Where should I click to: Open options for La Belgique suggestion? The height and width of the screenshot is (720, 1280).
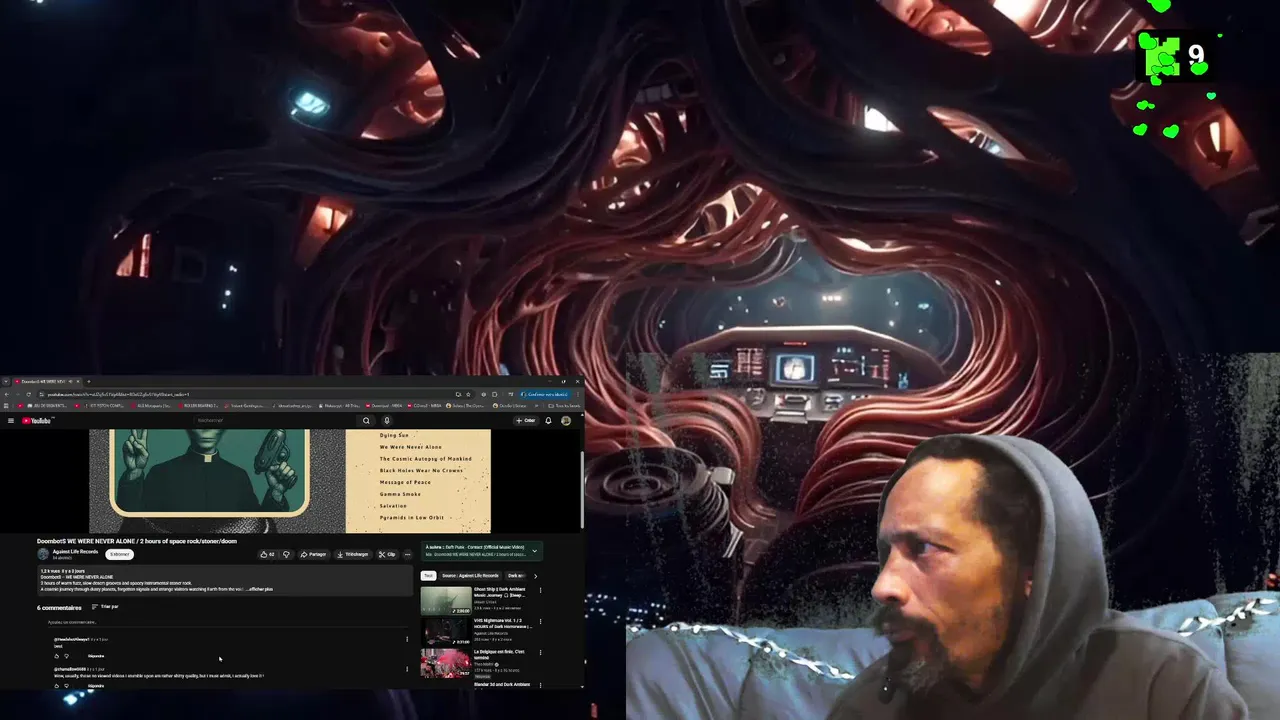pos(540,653)
